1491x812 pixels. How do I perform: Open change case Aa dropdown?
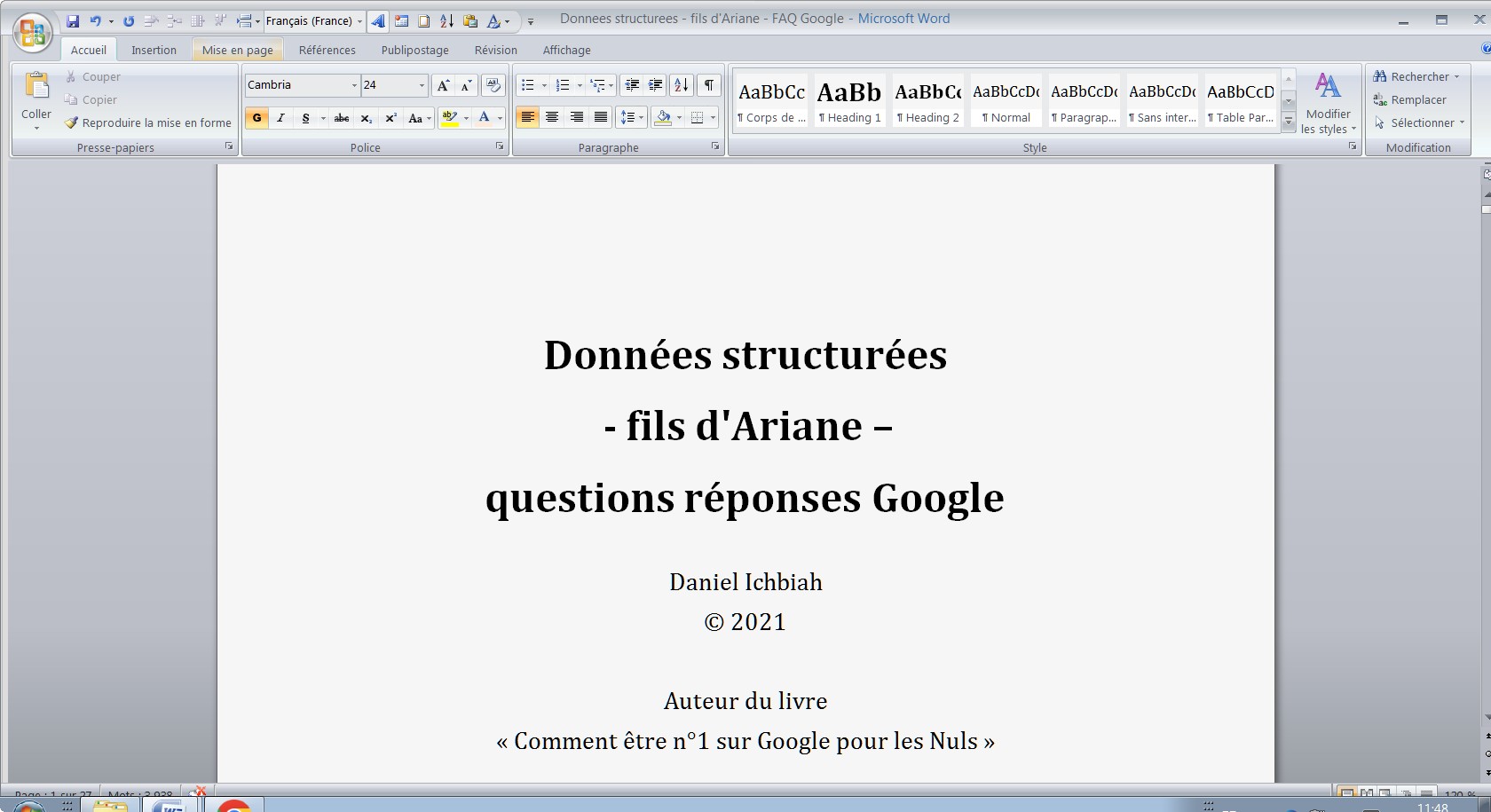pyautogui.click(x=419, y=118)
